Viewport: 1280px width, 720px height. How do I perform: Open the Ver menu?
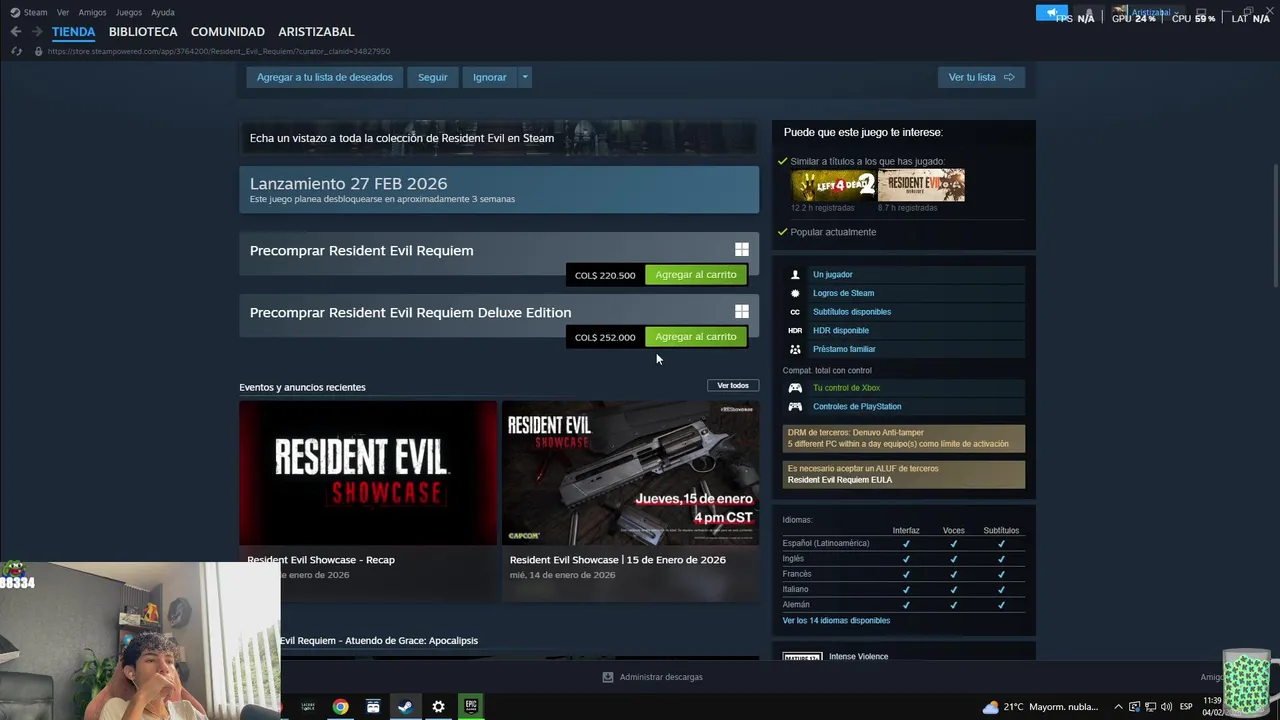tap(63, 12)
